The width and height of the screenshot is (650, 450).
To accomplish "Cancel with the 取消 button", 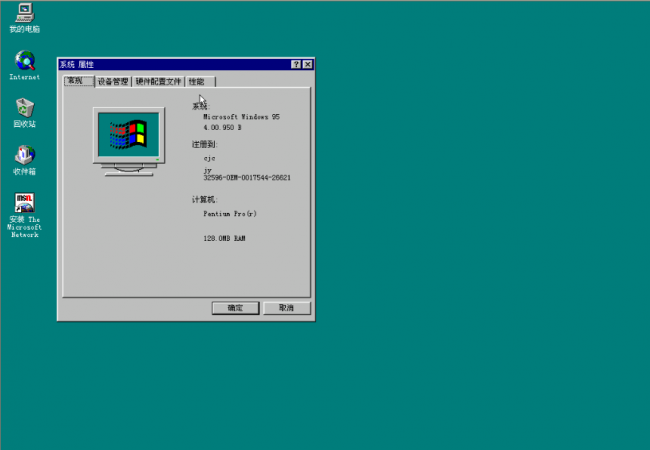I will (286, 308).
